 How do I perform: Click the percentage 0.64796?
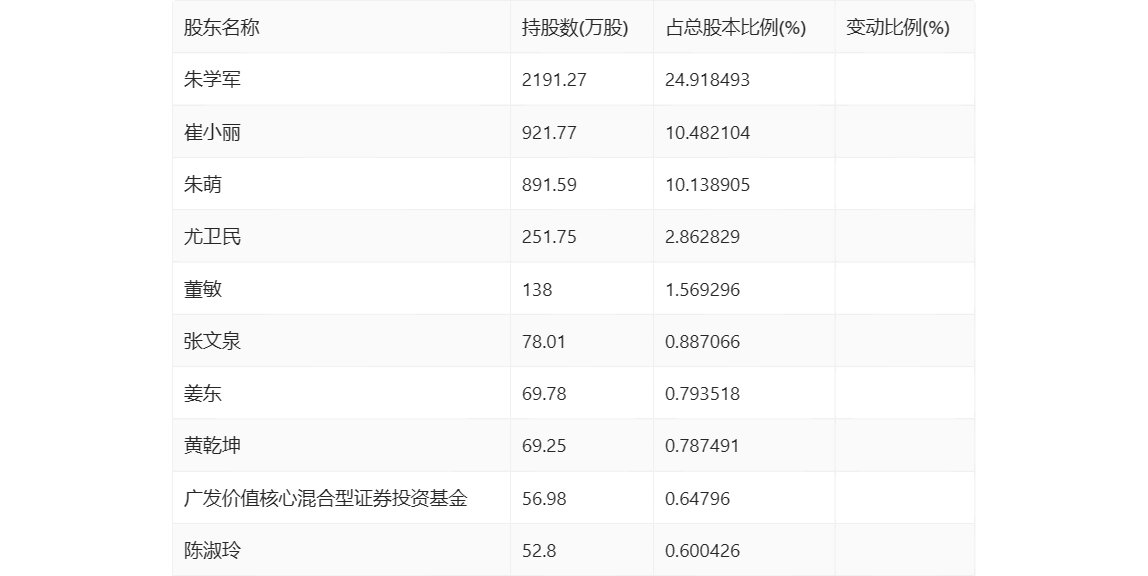[x=697, y=498]
